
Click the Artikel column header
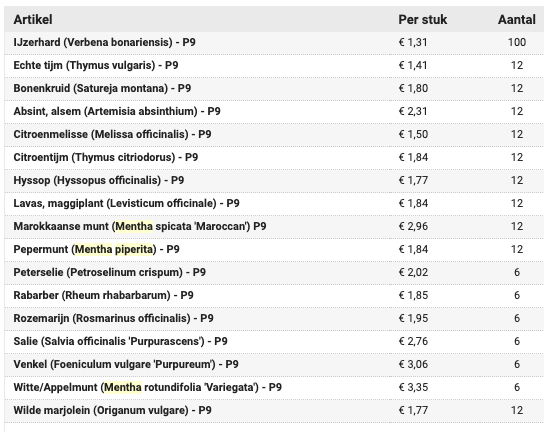(33, 19)
